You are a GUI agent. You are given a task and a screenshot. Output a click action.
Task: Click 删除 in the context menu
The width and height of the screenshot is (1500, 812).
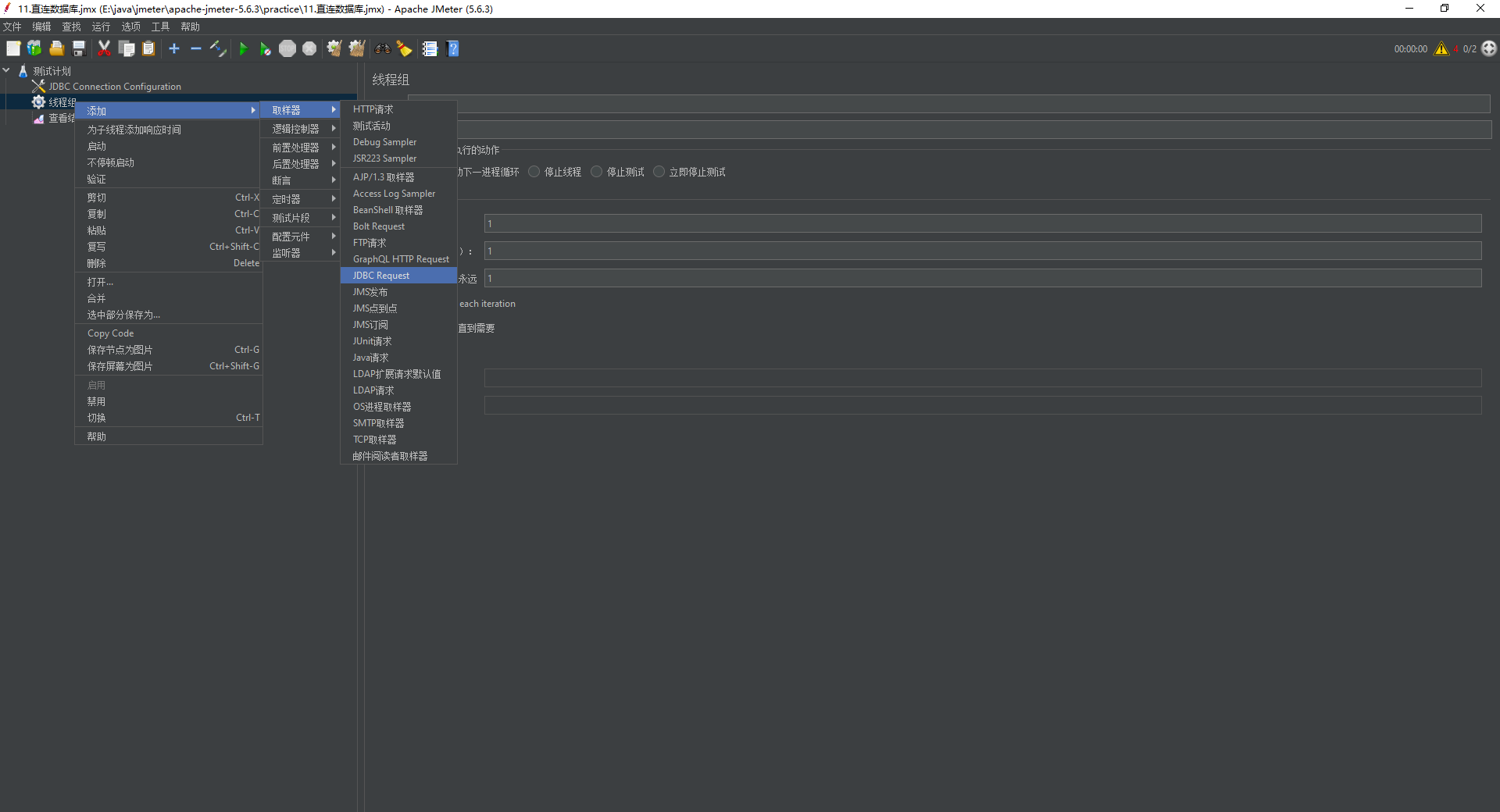169,263
